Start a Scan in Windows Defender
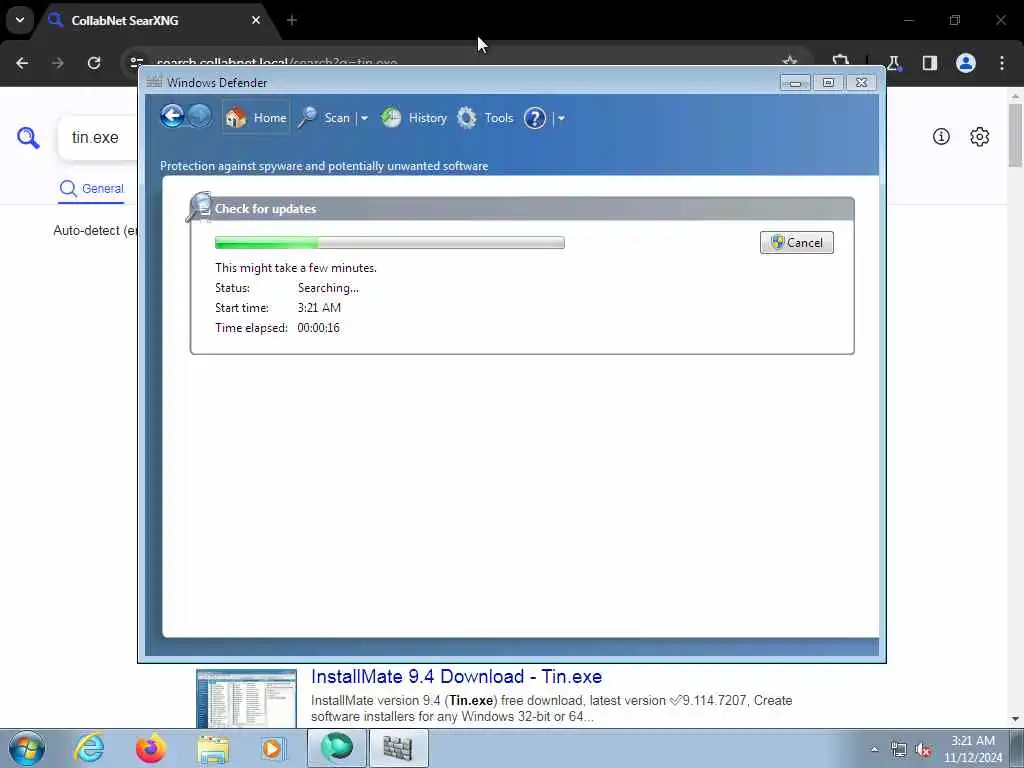This screenshot has height=768, width=1024. (x=325, y=118)
